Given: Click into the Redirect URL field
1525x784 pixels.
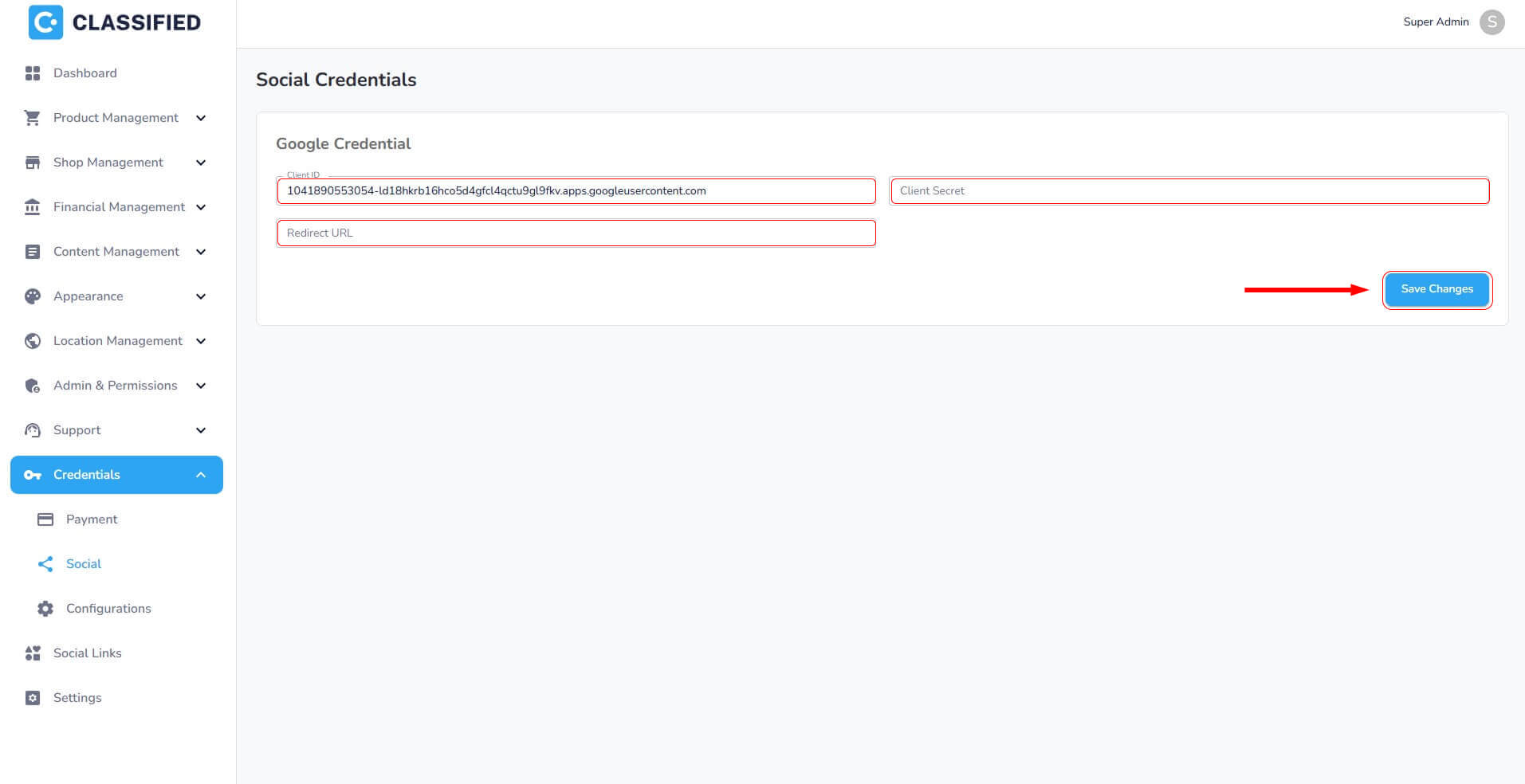Looking at the screenshot, I should [576, 233].
